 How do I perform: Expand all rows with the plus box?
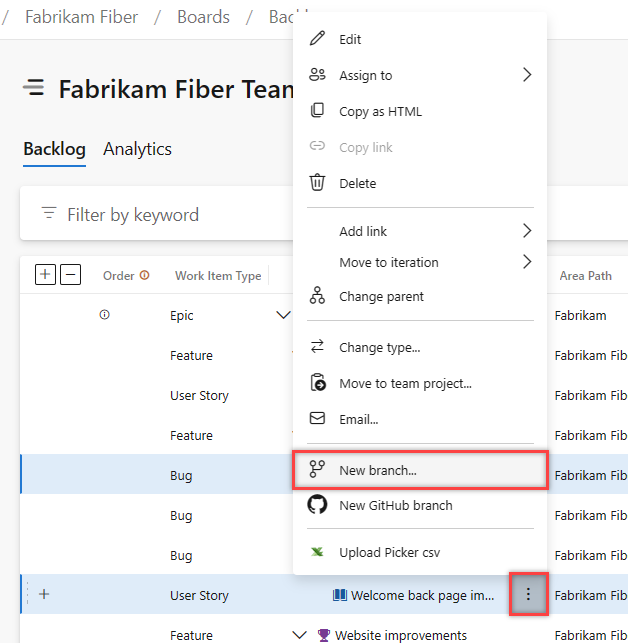pyautogui.click(x=45, y=274)
